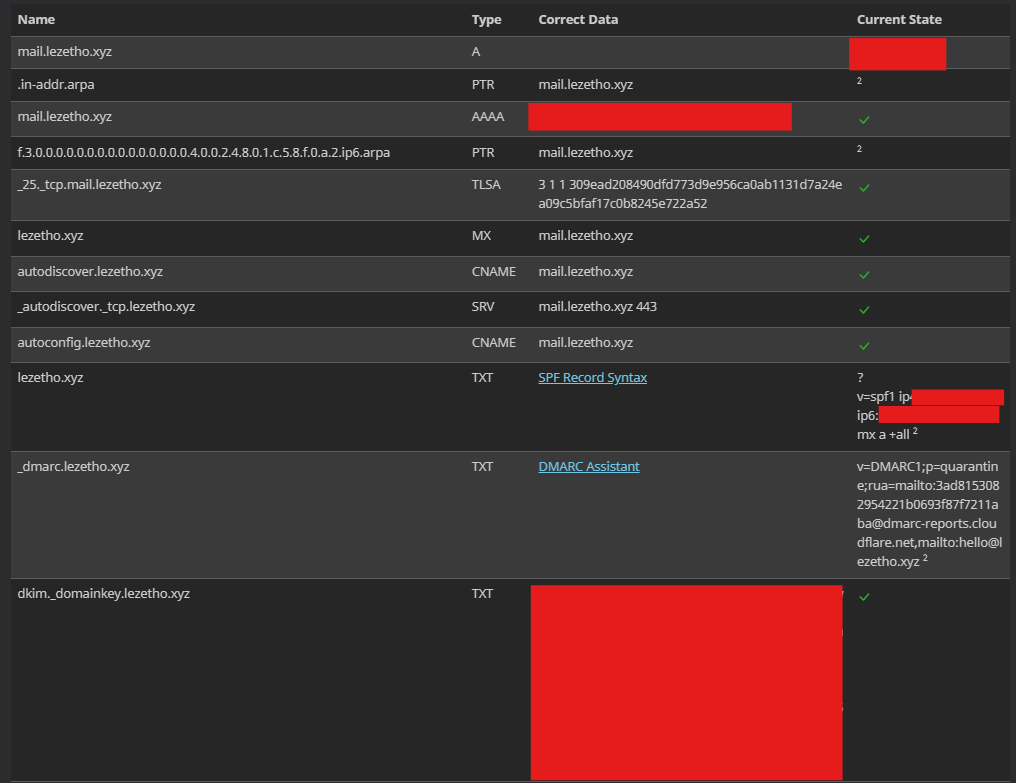Screen dimensions: 1016x783
Task: Click the dkim._domainkey.lezetho.xyz record name
Action: point(103,593)
